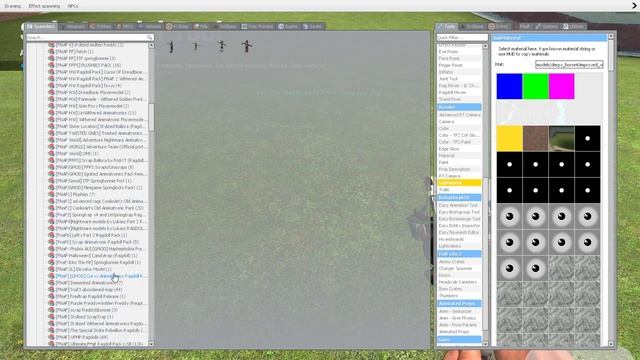The width and height of the screenshot is (640, 360).
Task: Open the Dupes tab
Action: pos(288,27)
